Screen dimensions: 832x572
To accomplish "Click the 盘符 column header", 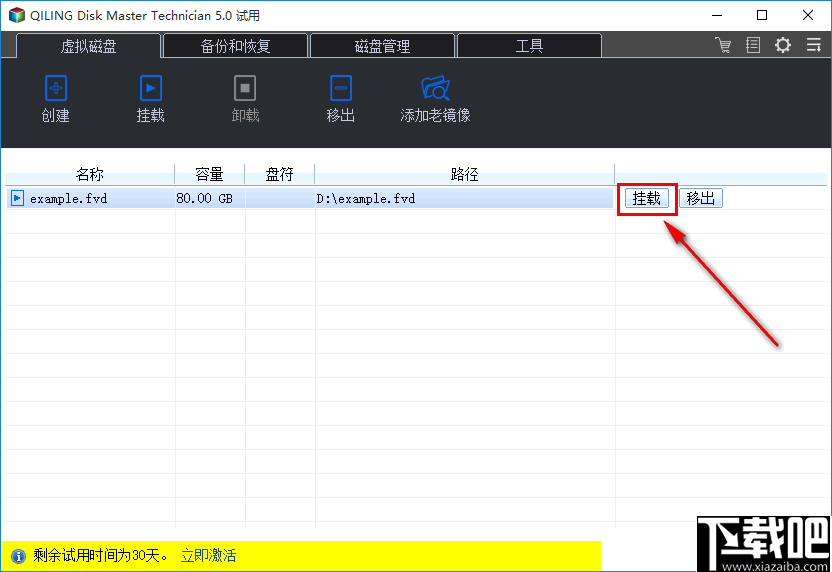I will pos(280,174).
